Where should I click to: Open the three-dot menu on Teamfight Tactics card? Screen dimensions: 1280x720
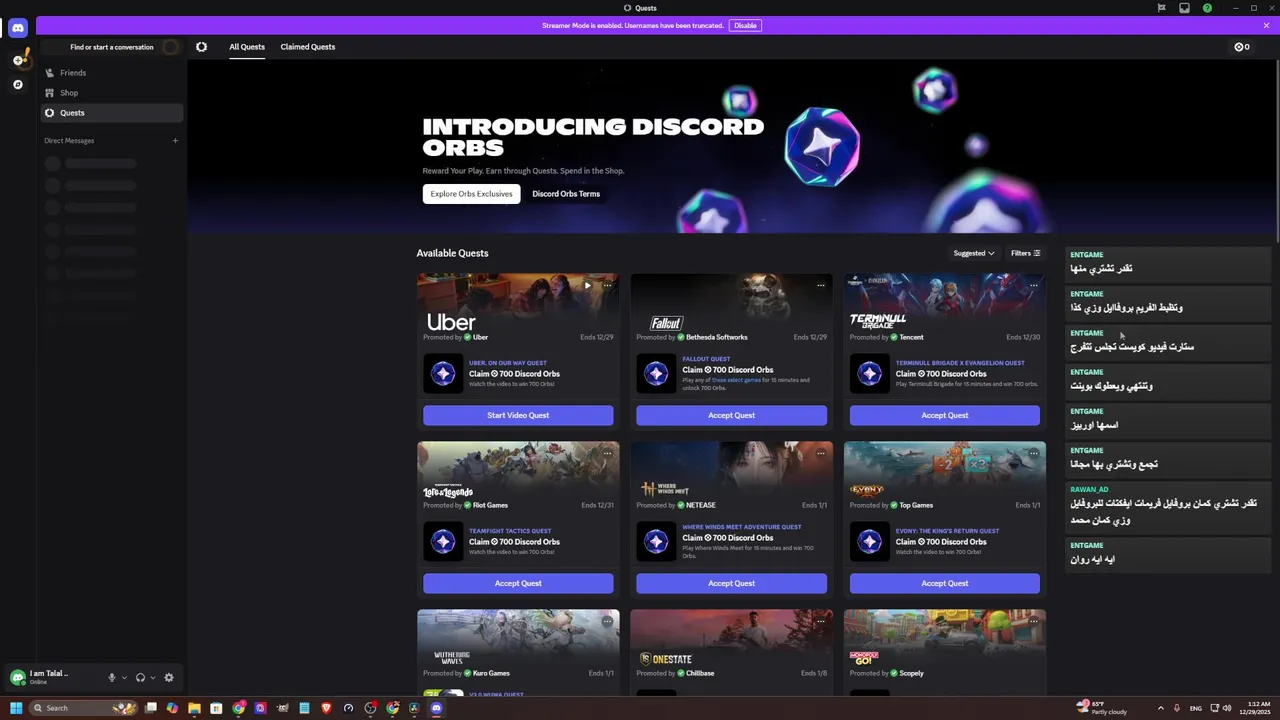(607, 453)
